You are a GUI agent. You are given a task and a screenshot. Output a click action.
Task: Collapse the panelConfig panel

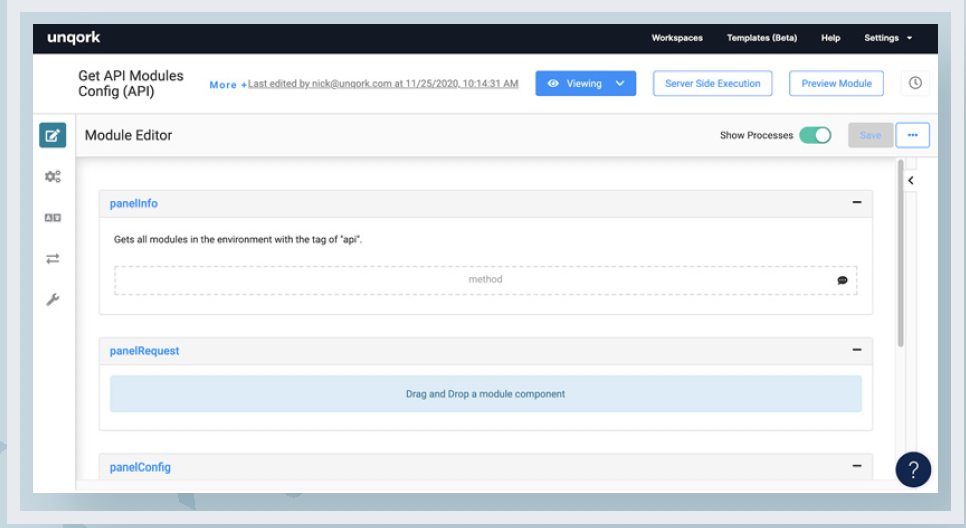[x=856, y=466]
